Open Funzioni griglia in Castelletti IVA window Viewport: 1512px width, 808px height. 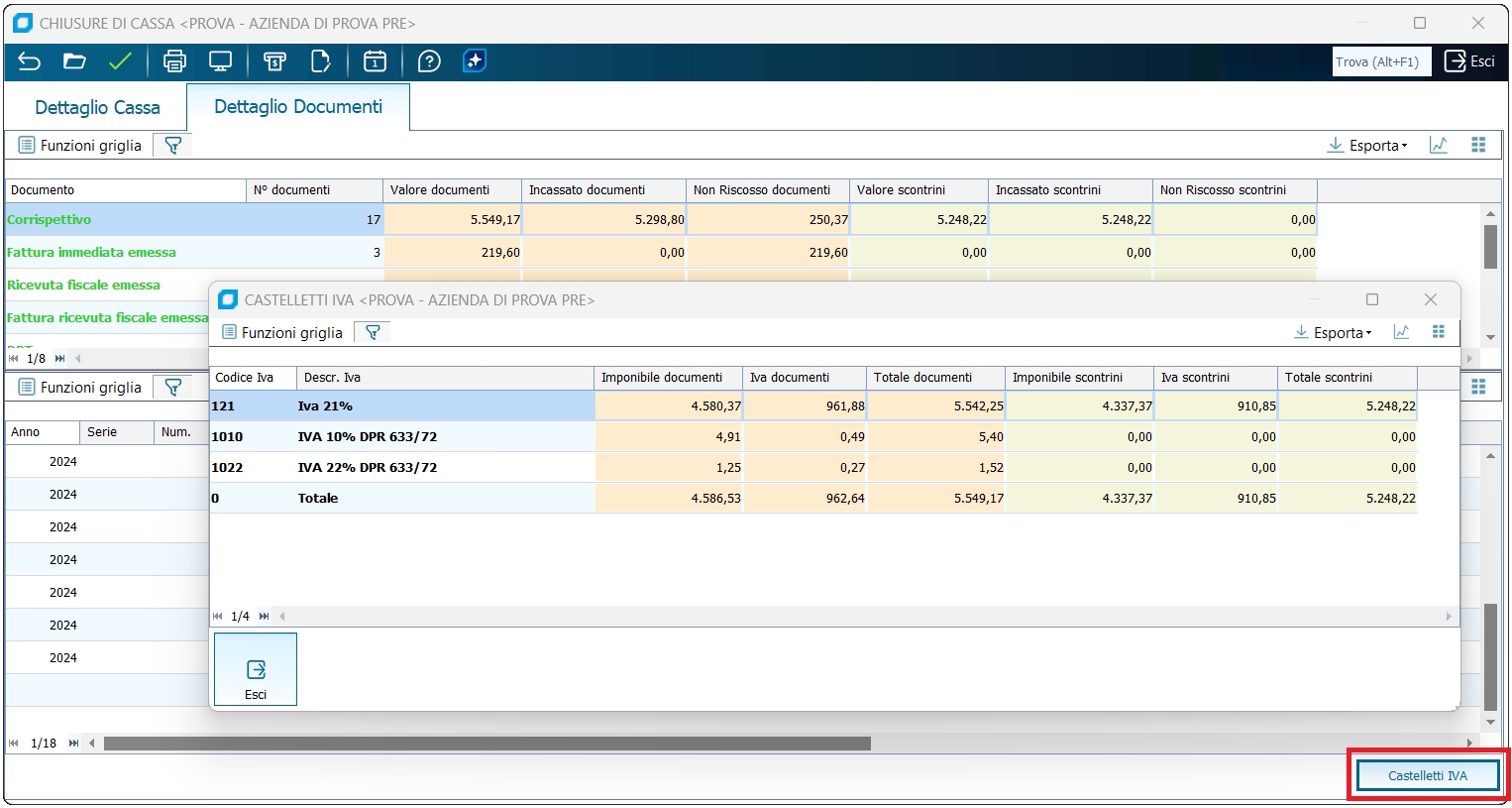click(282, 332)
